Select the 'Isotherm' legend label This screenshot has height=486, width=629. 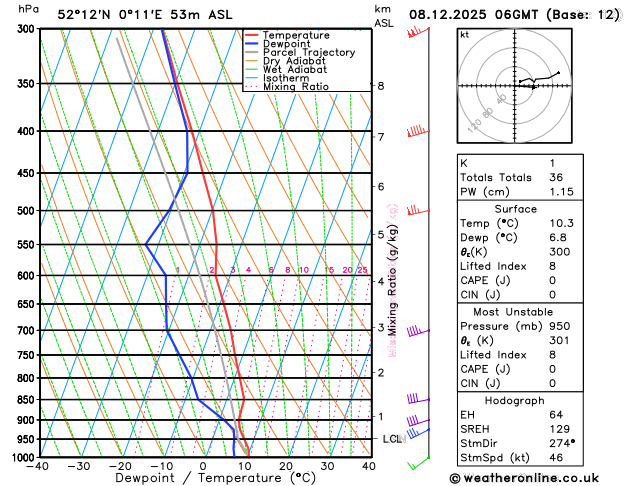(286, 78)
